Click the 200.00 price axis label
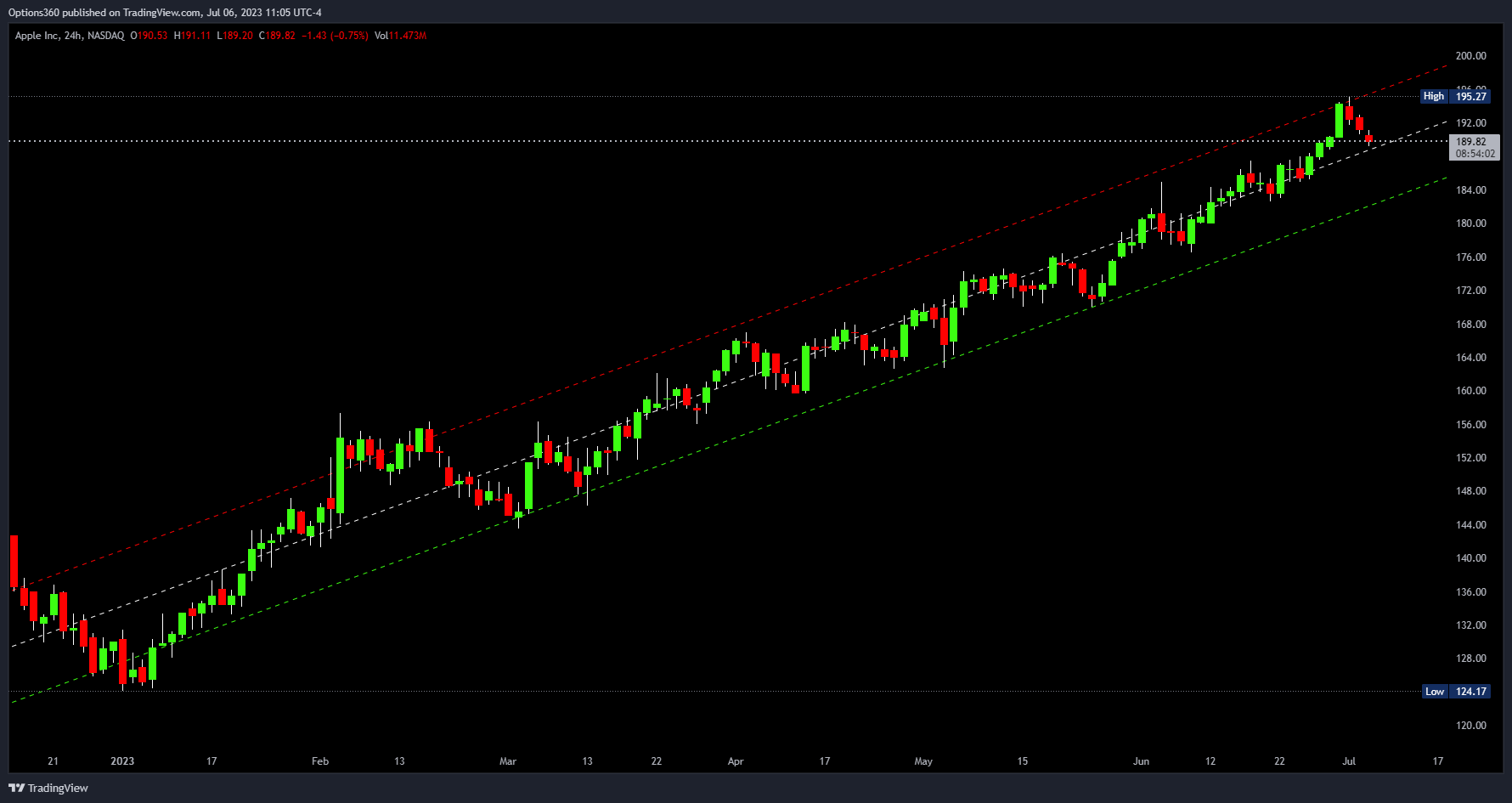1512x803 pixels. click(1471, 56)
